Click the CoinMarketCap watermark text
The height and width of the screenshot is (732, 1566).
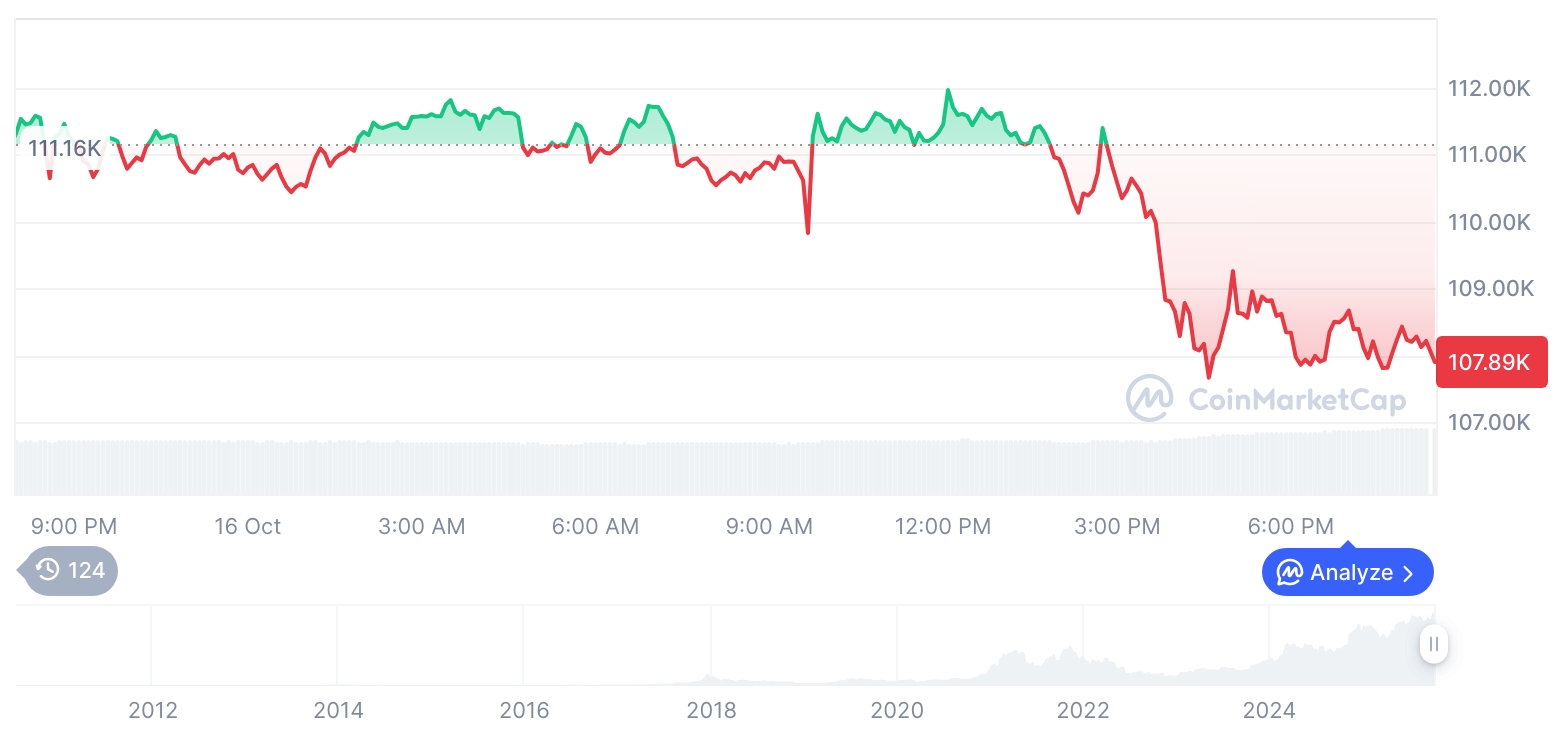pos(1296,400)
